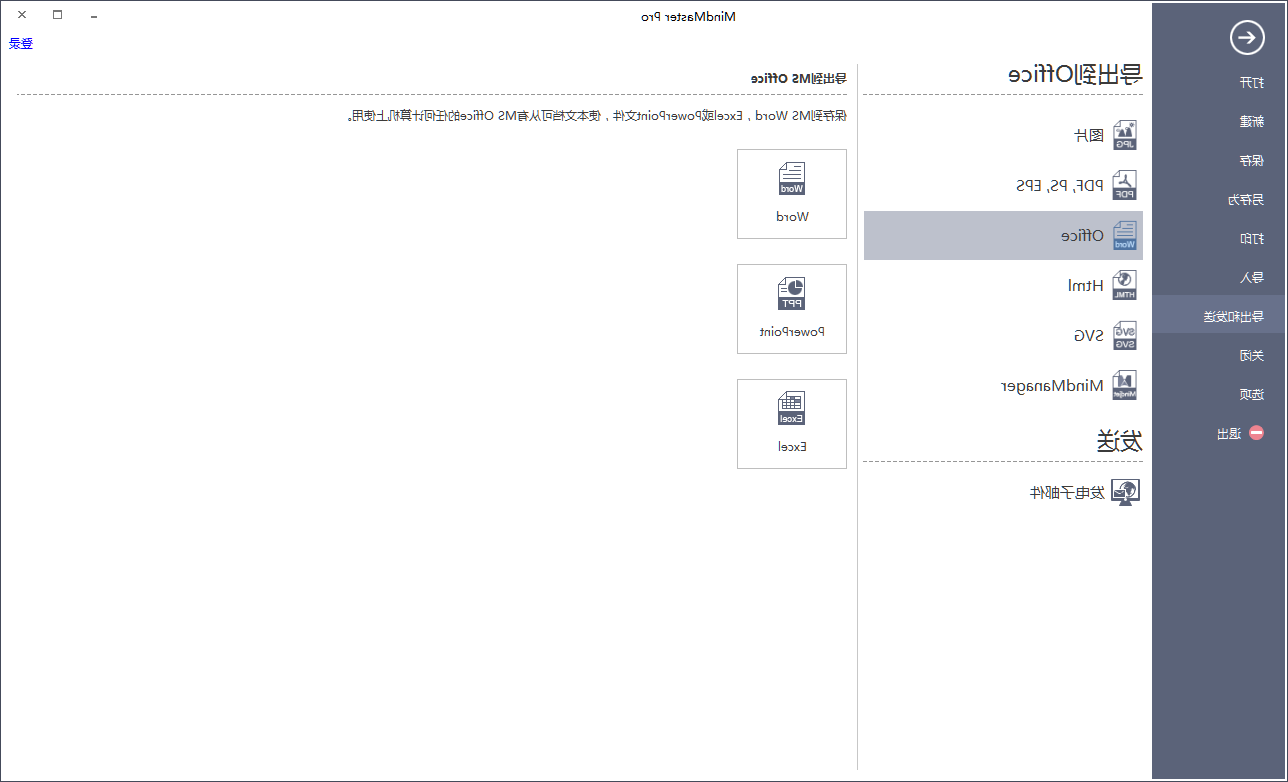The width and height of the screenshot is (1288, 782).
Task: Select the SVG export label
Action: (1089, 335)
